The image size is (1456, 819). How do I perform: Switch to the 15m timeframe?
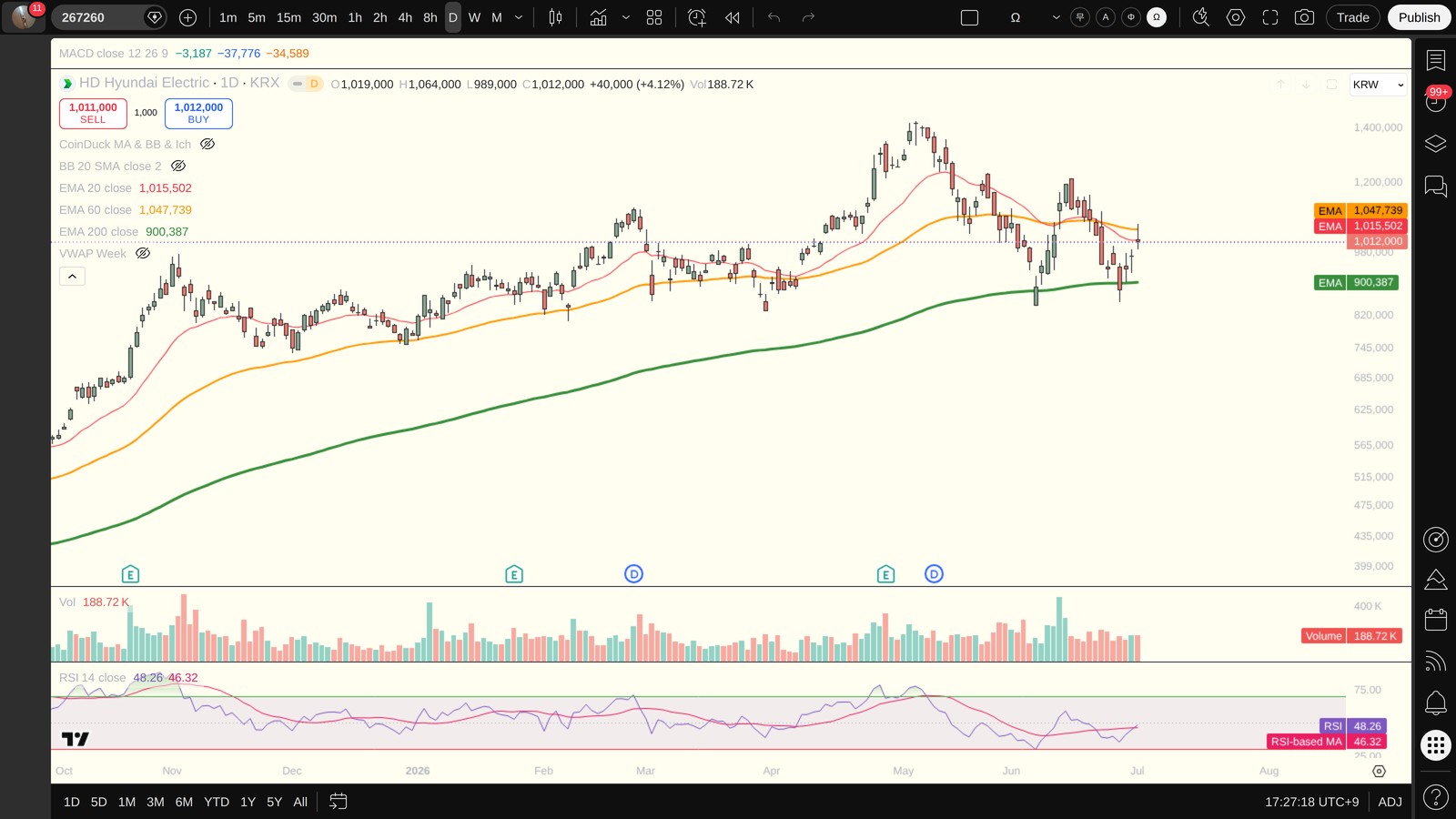click(x=288, y=17)
